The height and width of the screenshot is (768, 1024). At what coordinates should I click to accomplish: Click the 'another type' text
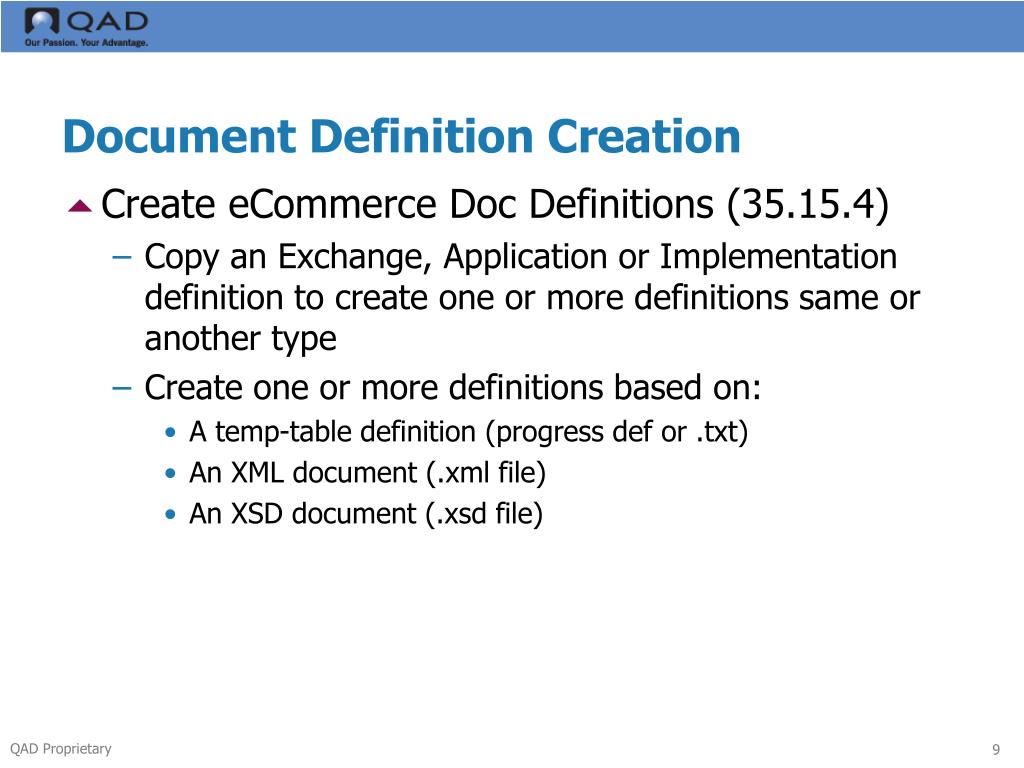click(240, 339)
